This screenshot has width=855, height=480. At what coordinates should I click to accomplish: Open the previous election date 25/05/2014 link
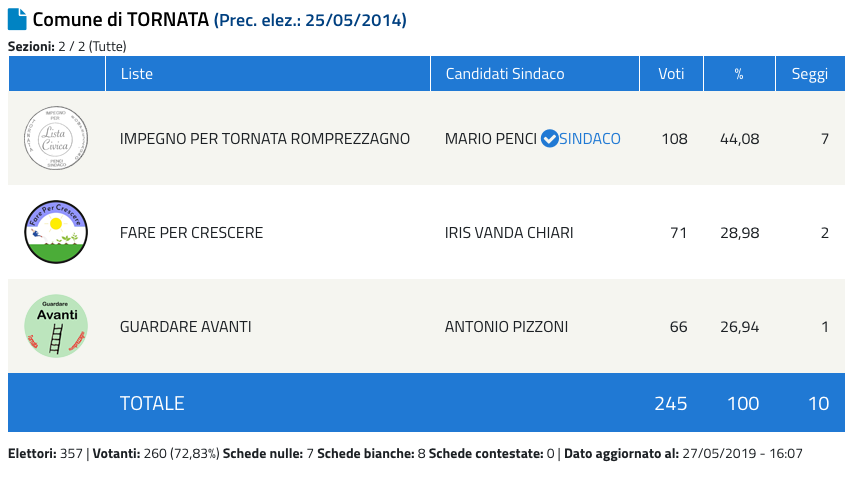310,20
